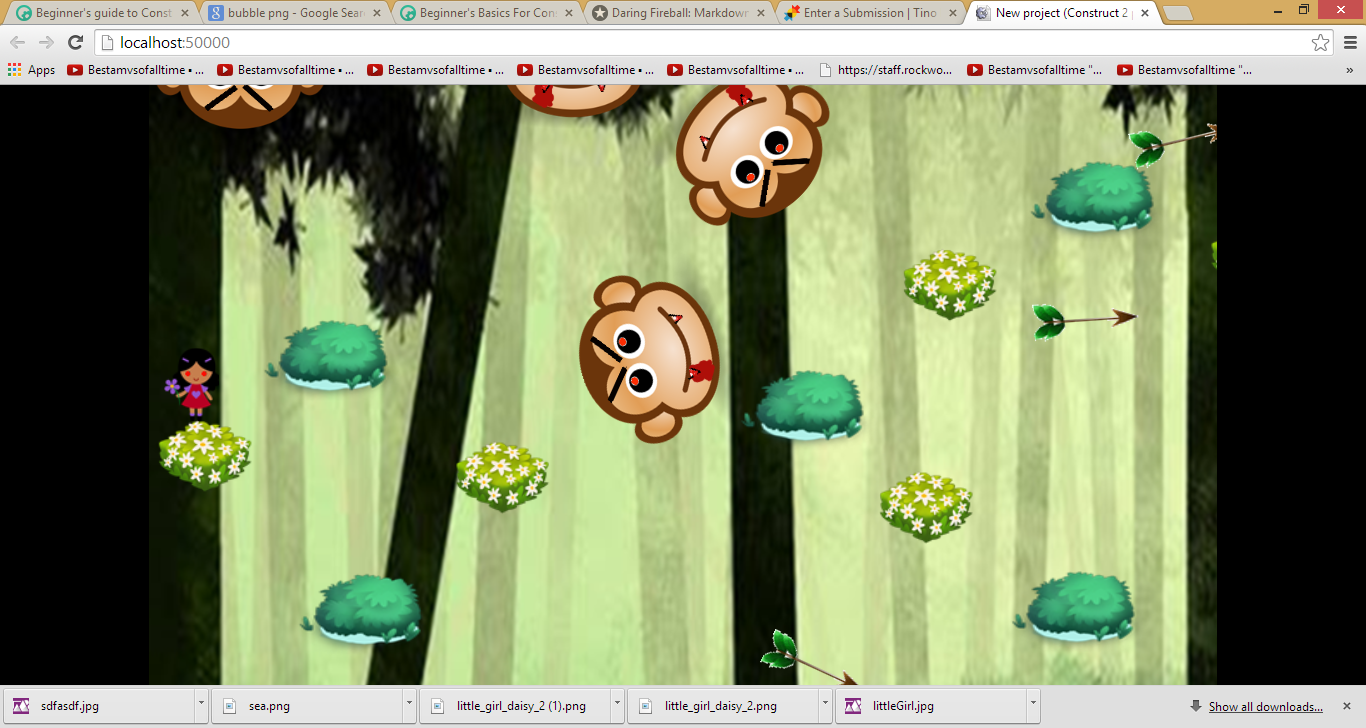Expand the sea.png download options dropdown
1366x728 pixels.
tap(409, 705)
